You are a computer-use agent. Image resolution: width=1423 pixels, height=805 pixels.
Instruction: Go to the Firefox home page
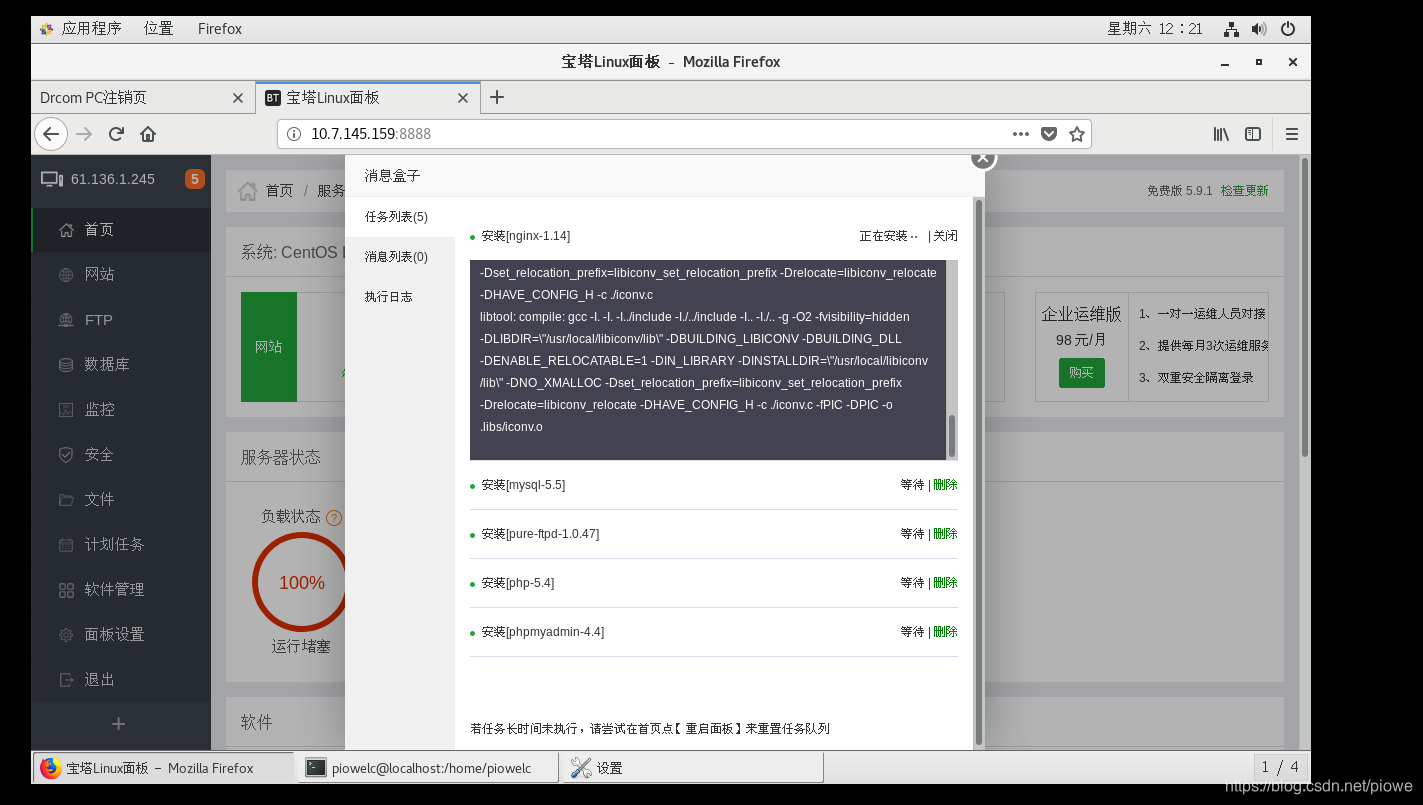(148, 134)
